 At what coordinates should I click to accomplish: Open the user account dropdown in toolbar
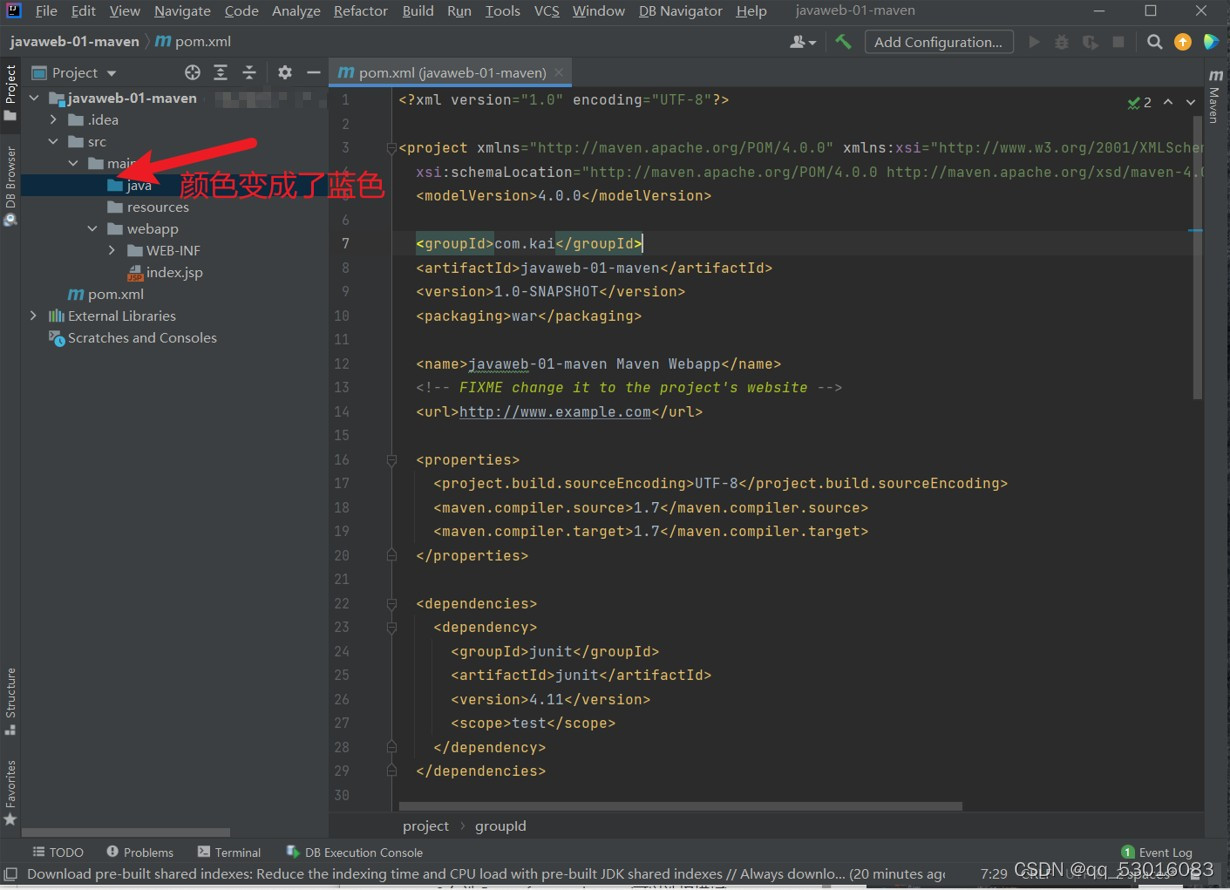(802, 42)
